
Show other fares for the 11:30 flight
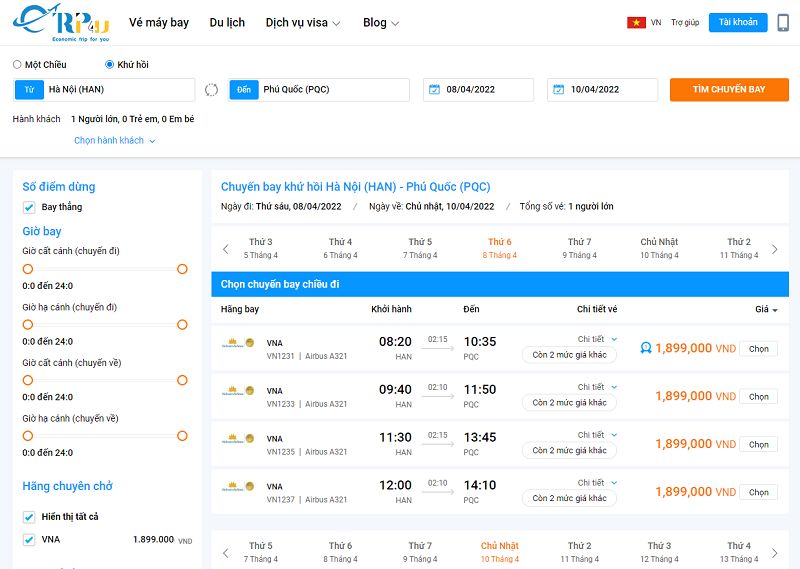tap(569, 451)
